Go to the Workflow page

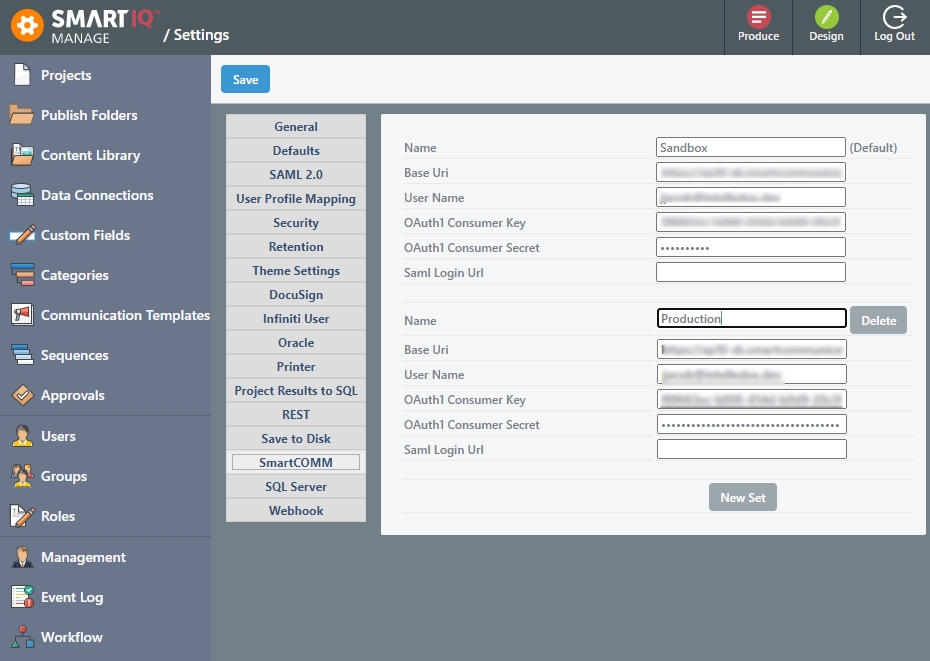(72, 637)
